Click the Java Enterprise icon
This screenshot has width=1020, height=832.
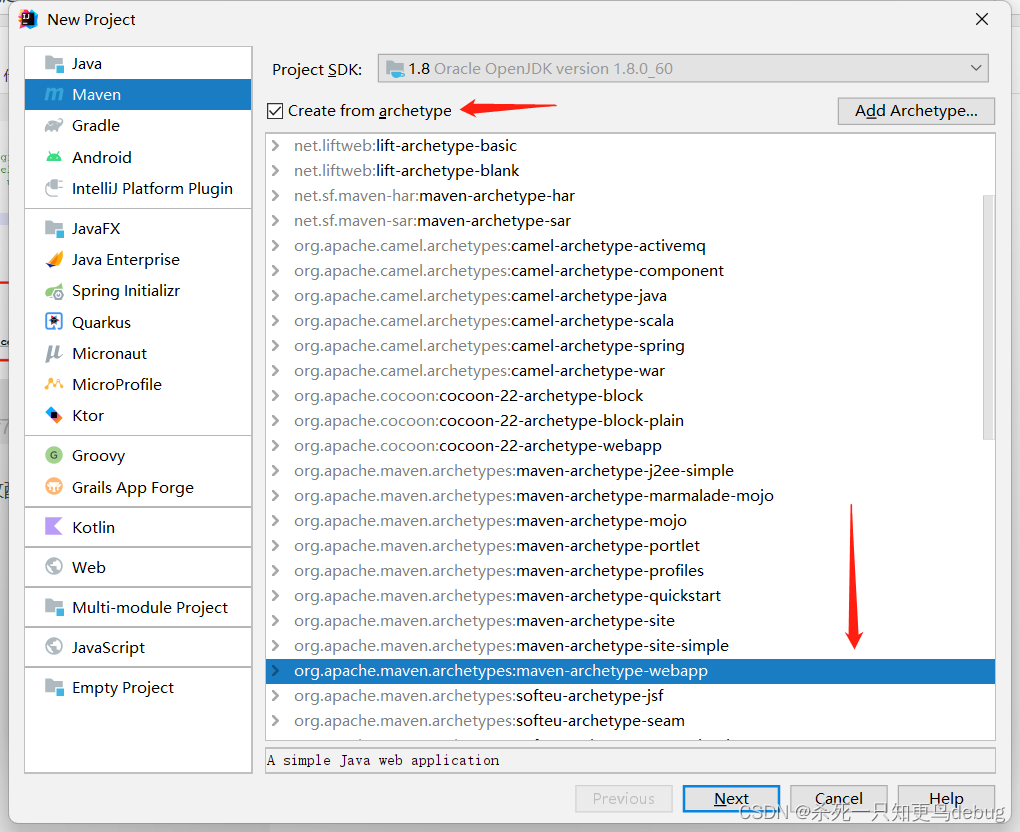pos(54,260)
